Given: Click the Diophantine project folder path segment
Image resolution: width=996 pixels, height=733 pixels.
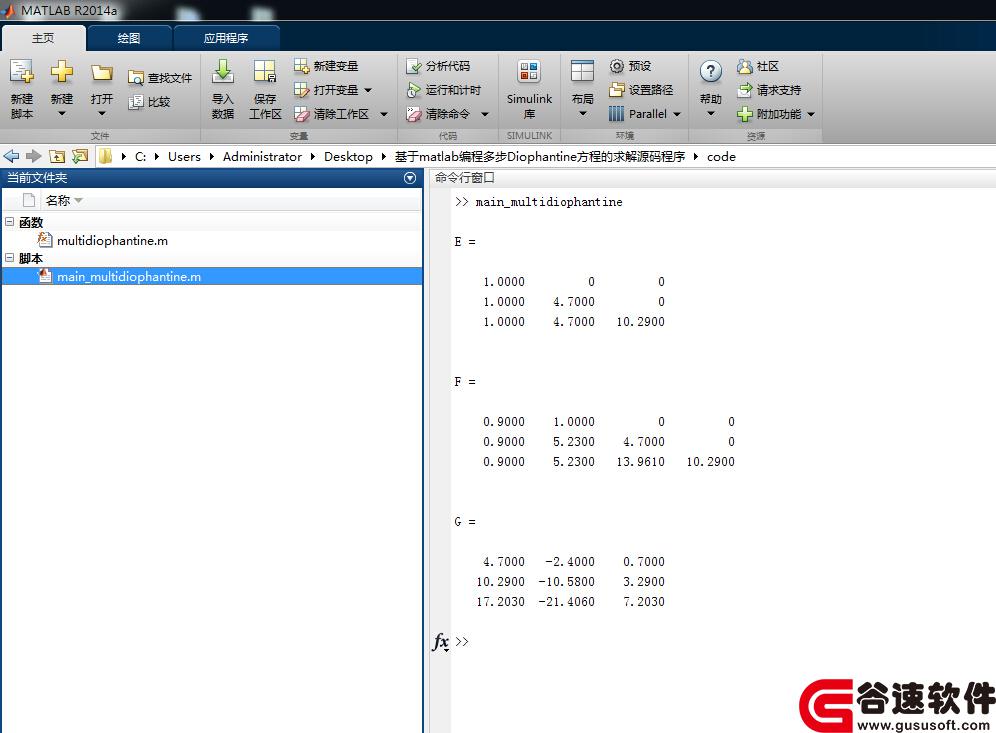Looking at the screenshot, I should pos(540,156).
